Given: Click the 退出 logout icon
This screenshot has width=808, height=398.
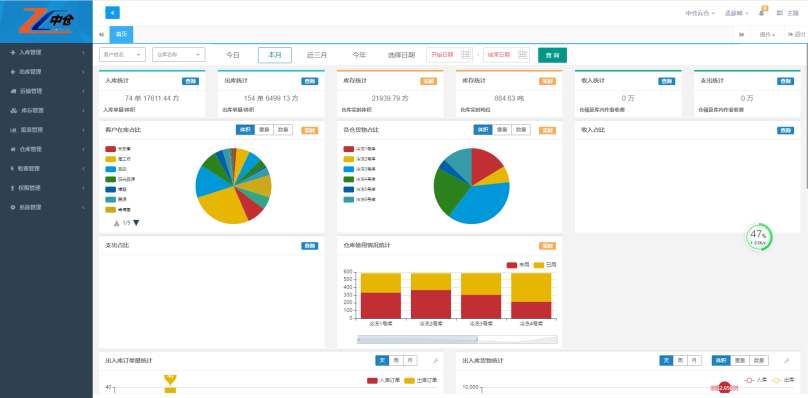Looking at the screenshot, I should [790, 35].
